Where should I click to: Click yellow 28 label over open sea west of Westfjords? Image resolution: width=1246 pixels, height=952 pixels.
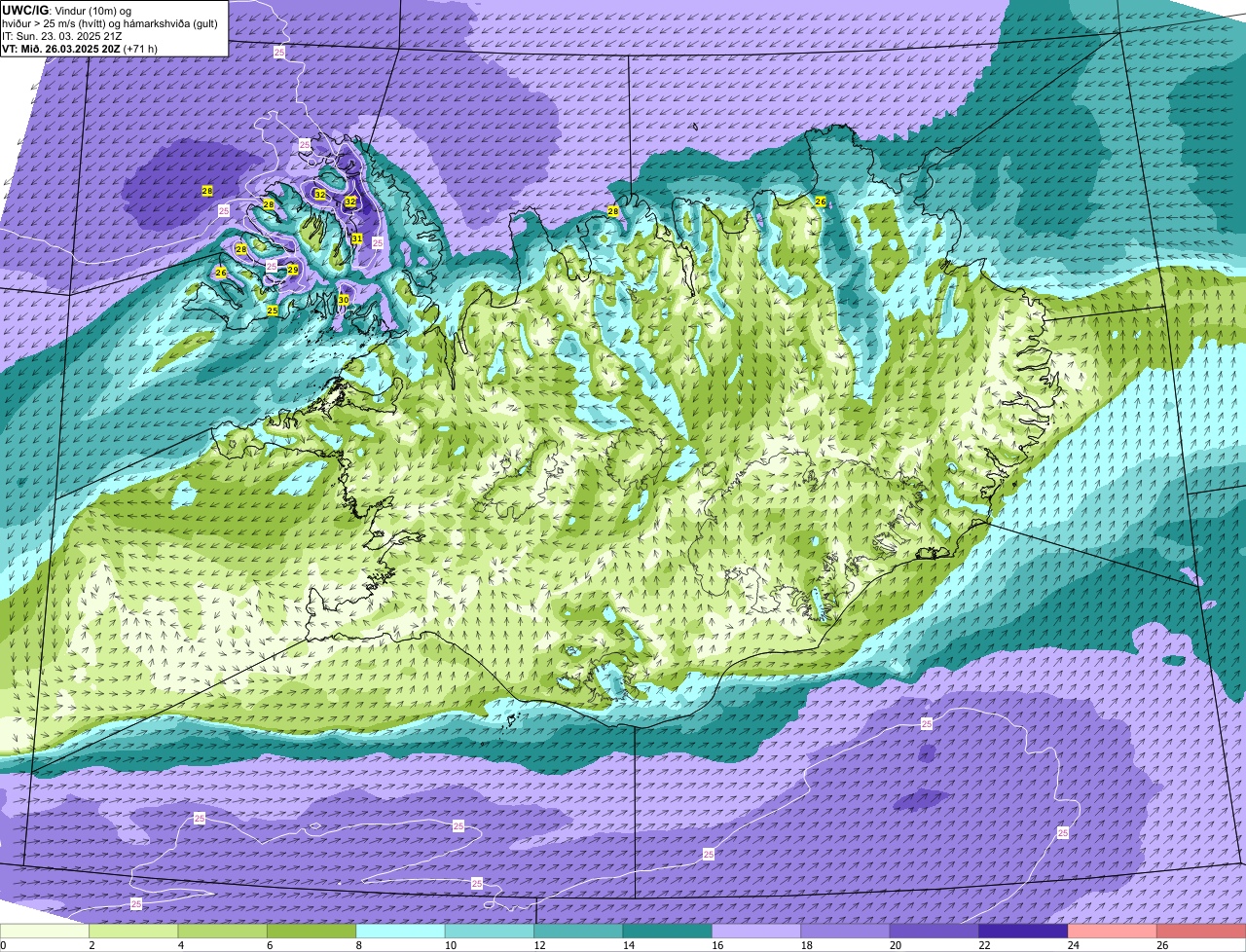(207, 191)
